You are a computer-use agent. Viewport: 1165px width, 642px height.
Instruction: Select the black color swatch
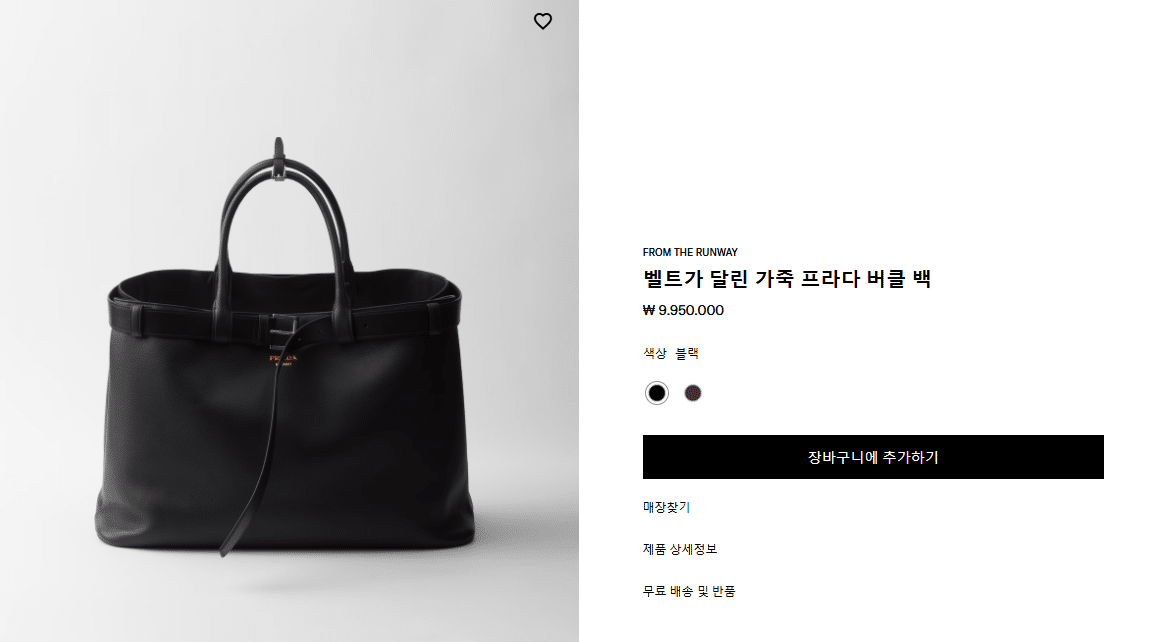(657, 393)
